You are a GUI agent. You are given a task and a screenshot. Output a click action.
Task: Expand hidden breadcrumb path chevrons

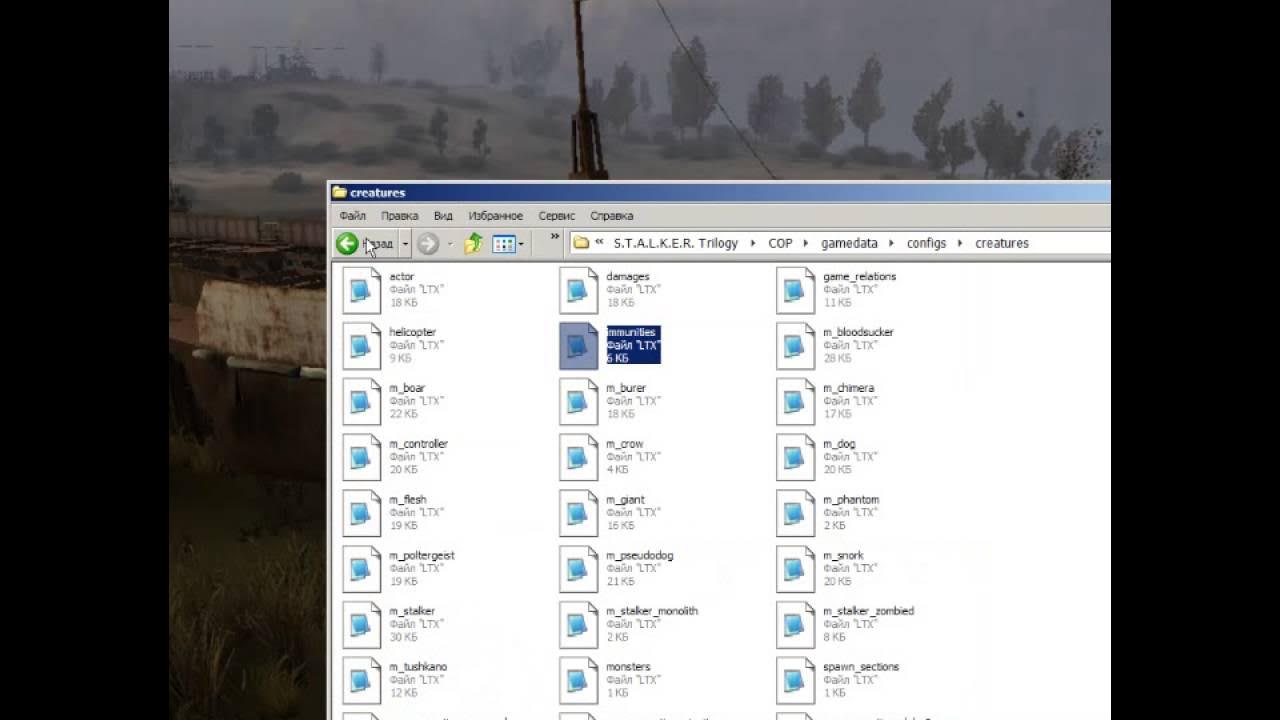click(x=599, y=243)
